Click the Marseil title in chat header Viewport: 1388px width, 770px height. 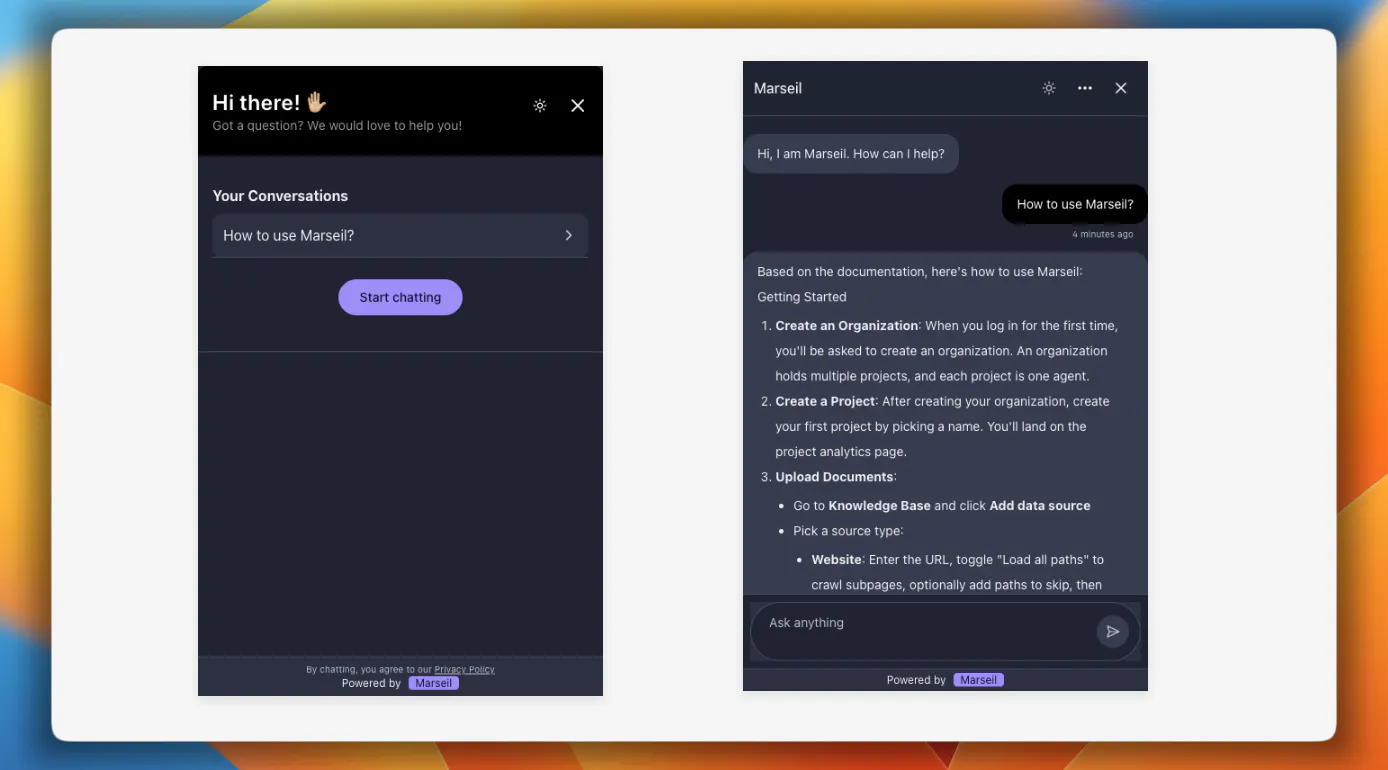[x=778, y=88]
